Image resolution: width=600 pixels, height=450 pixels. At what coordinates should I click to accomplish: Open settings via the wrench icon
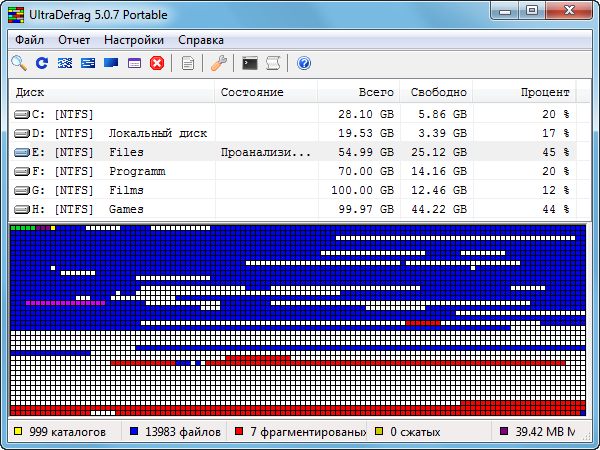coord(218,63)
